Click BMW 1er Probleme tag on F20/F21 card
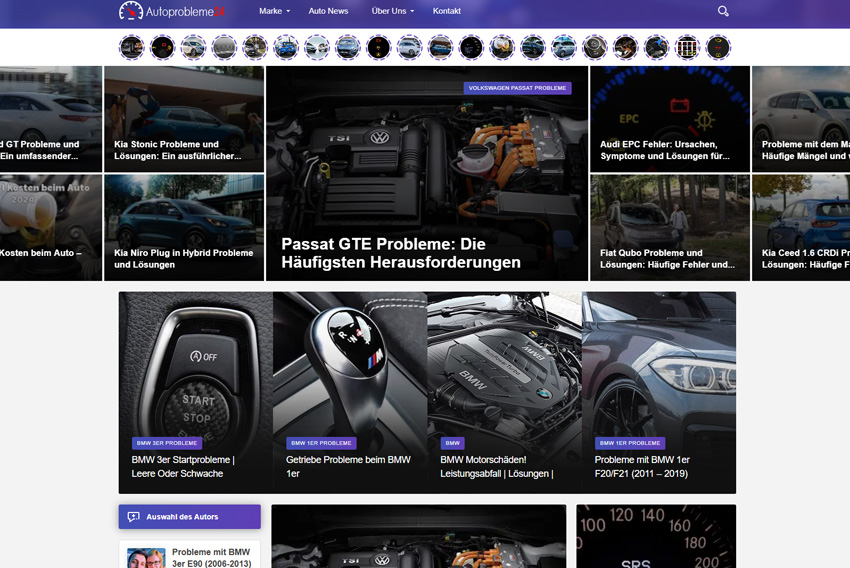850x568 pixels. 630,443
